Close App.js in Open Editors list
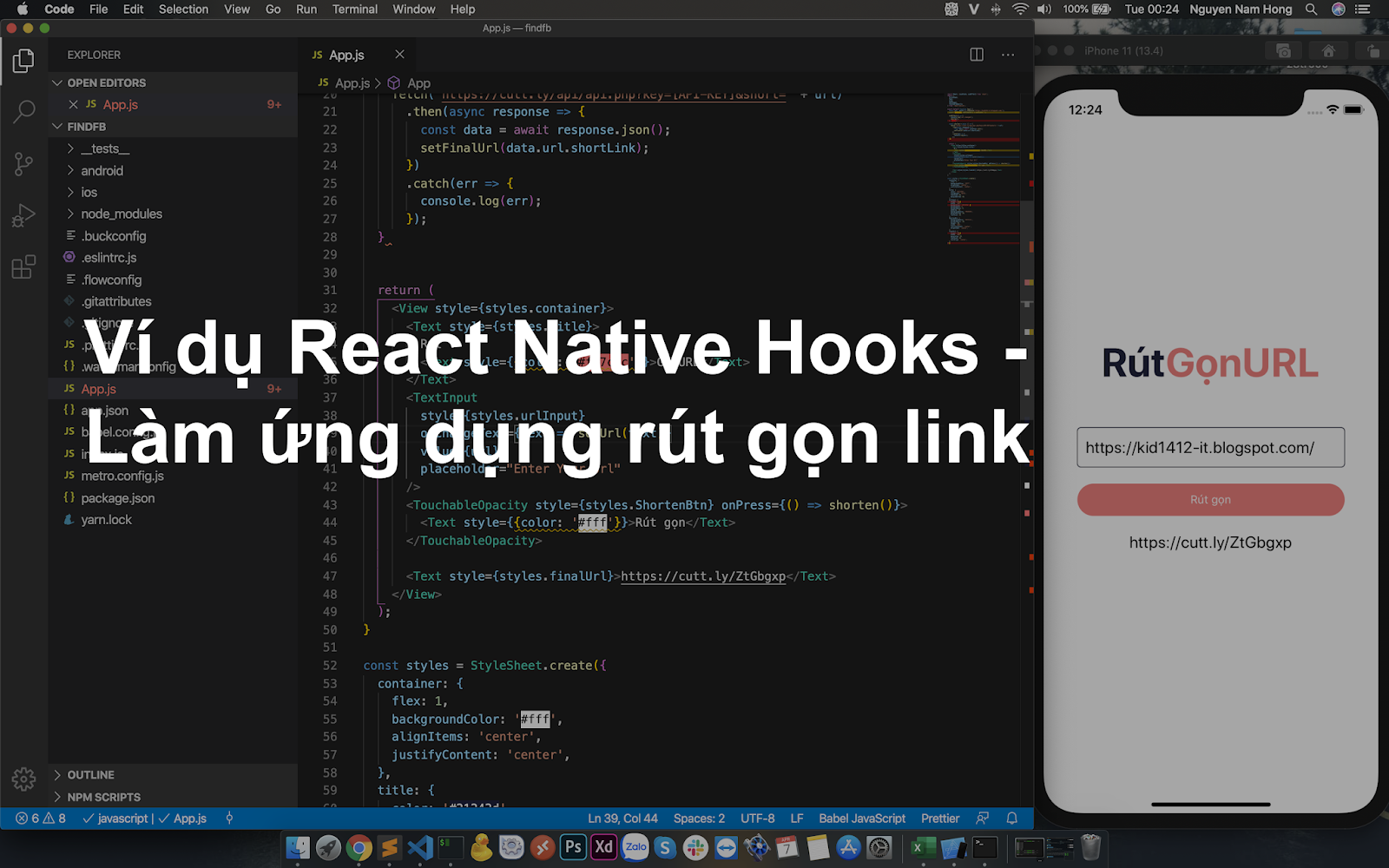This screenshot has height=868, width=1389. (x=74, y=104)
